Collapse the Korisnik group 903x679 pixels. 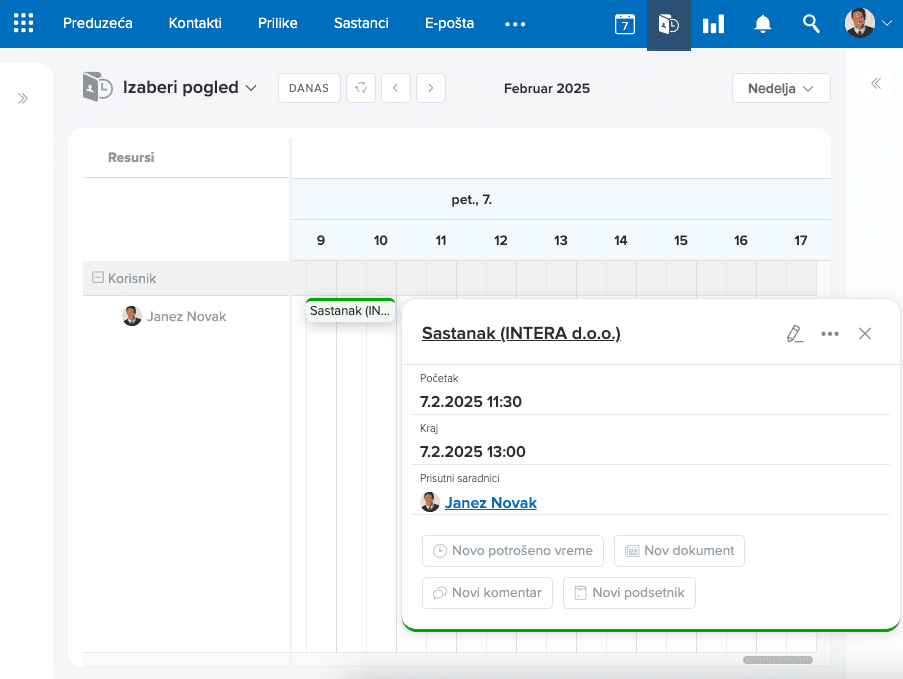(x=98, y=278)
